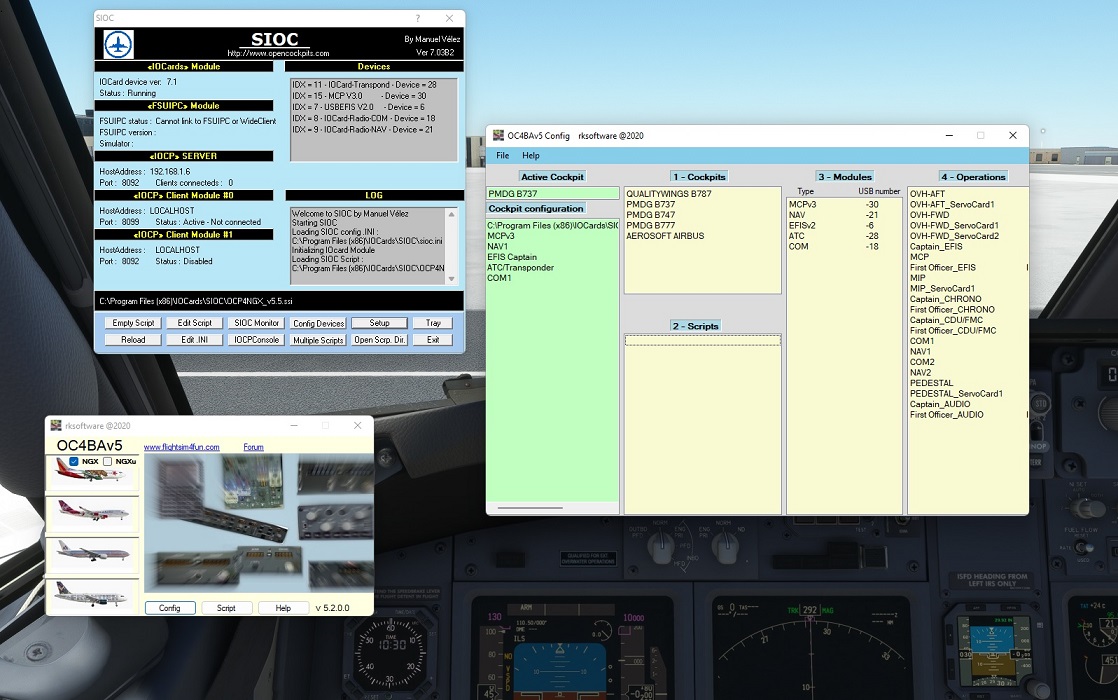Click the Config button in OC4BAv5 launcher

click(170, 608)
